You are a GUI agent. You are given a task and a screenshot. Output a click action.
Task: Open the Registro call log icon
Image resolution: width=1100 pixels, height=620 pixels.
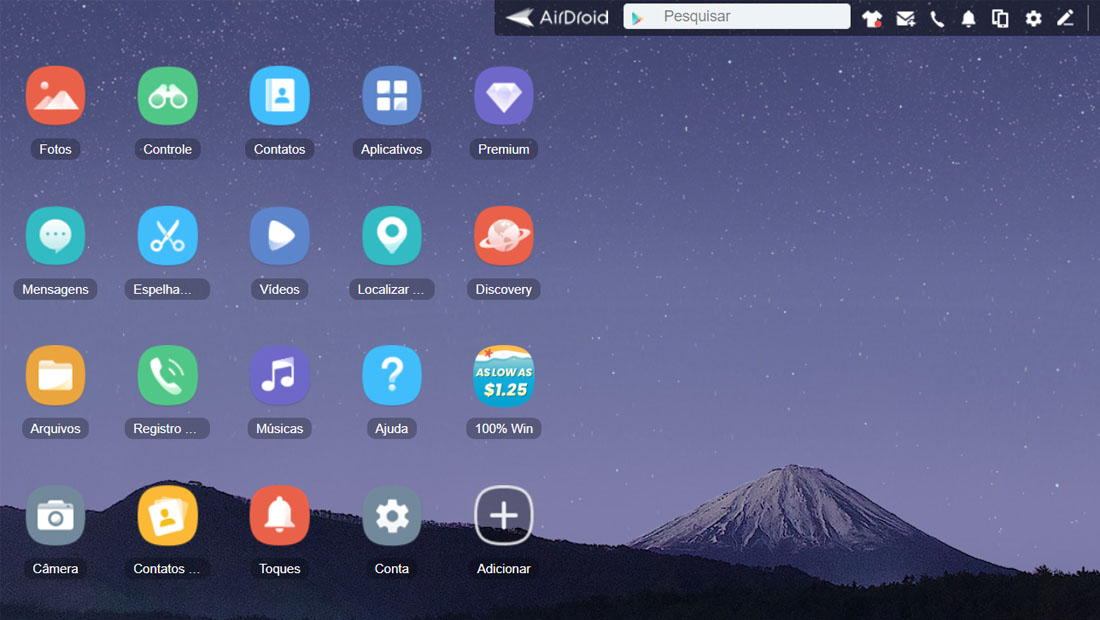coord(168,375)
